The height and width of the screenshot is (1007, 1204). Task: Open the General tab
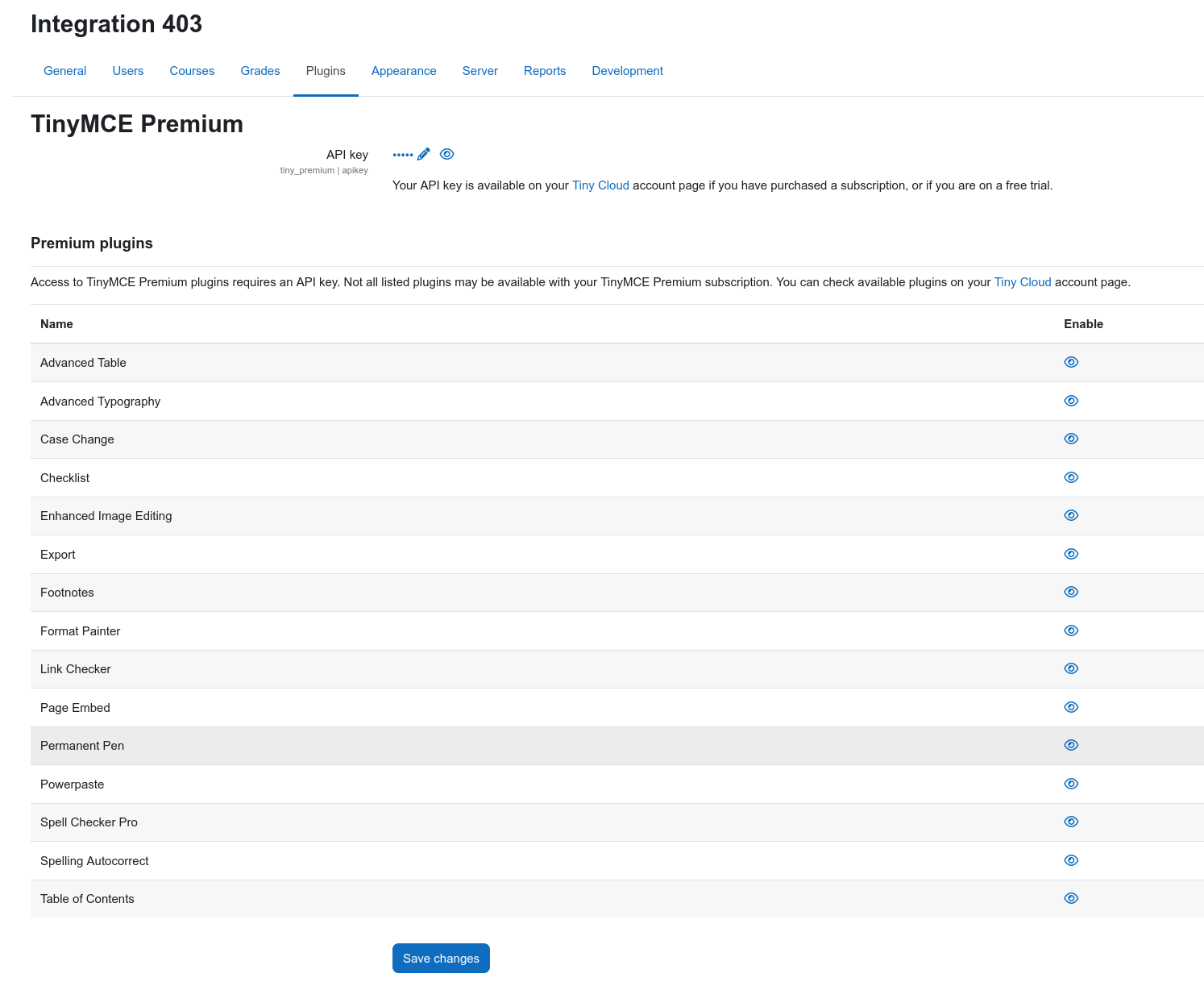(64, 71)
